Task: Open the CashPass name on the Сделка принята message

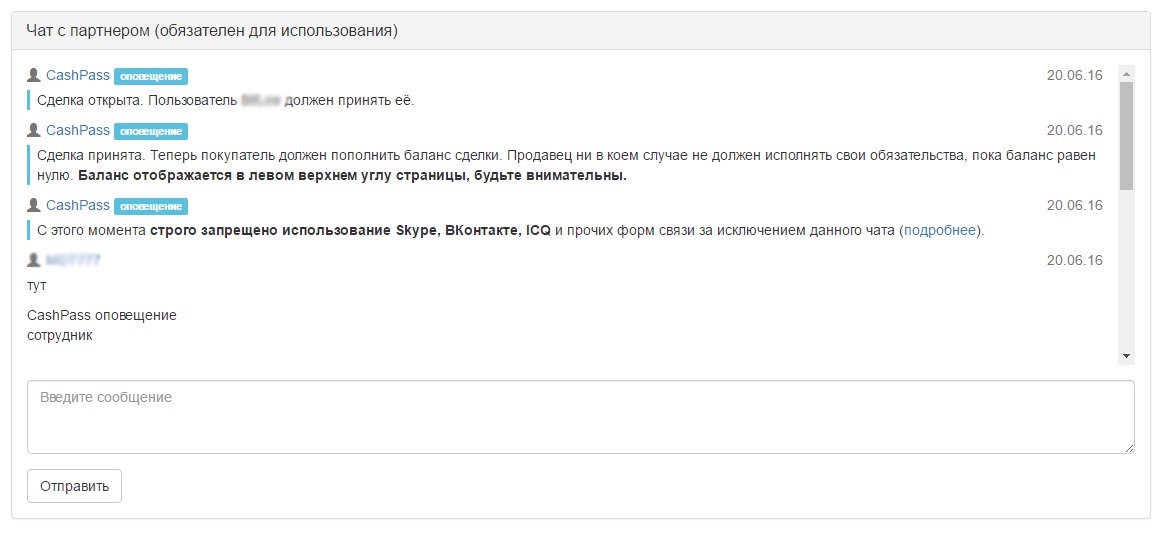Action: [x=78, y=130]
